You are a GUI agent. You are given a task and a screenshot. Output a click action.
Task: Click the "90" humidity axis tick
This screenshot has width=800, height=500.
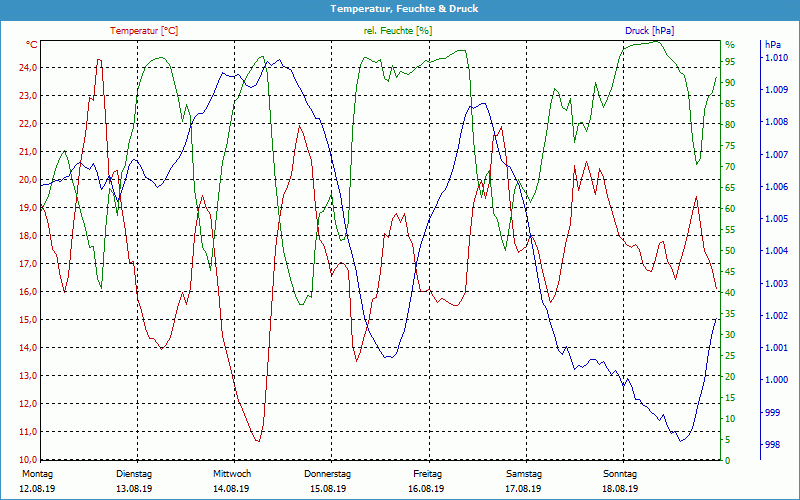click(731, 83)
